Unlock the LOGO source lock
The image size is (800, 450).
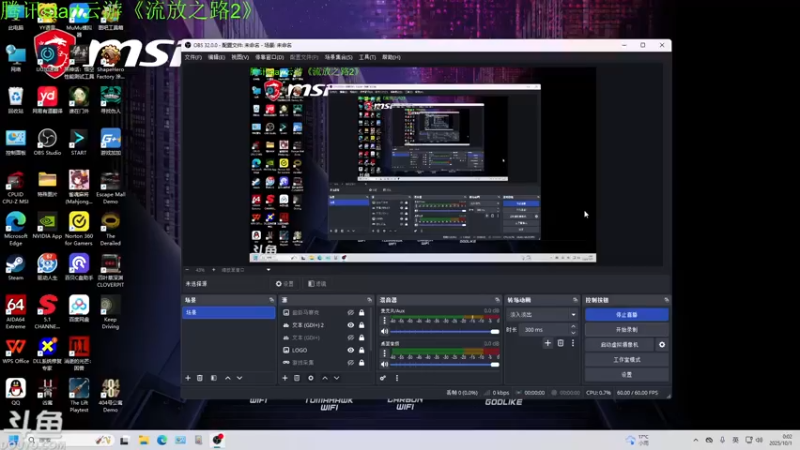[x=362, y=350]
